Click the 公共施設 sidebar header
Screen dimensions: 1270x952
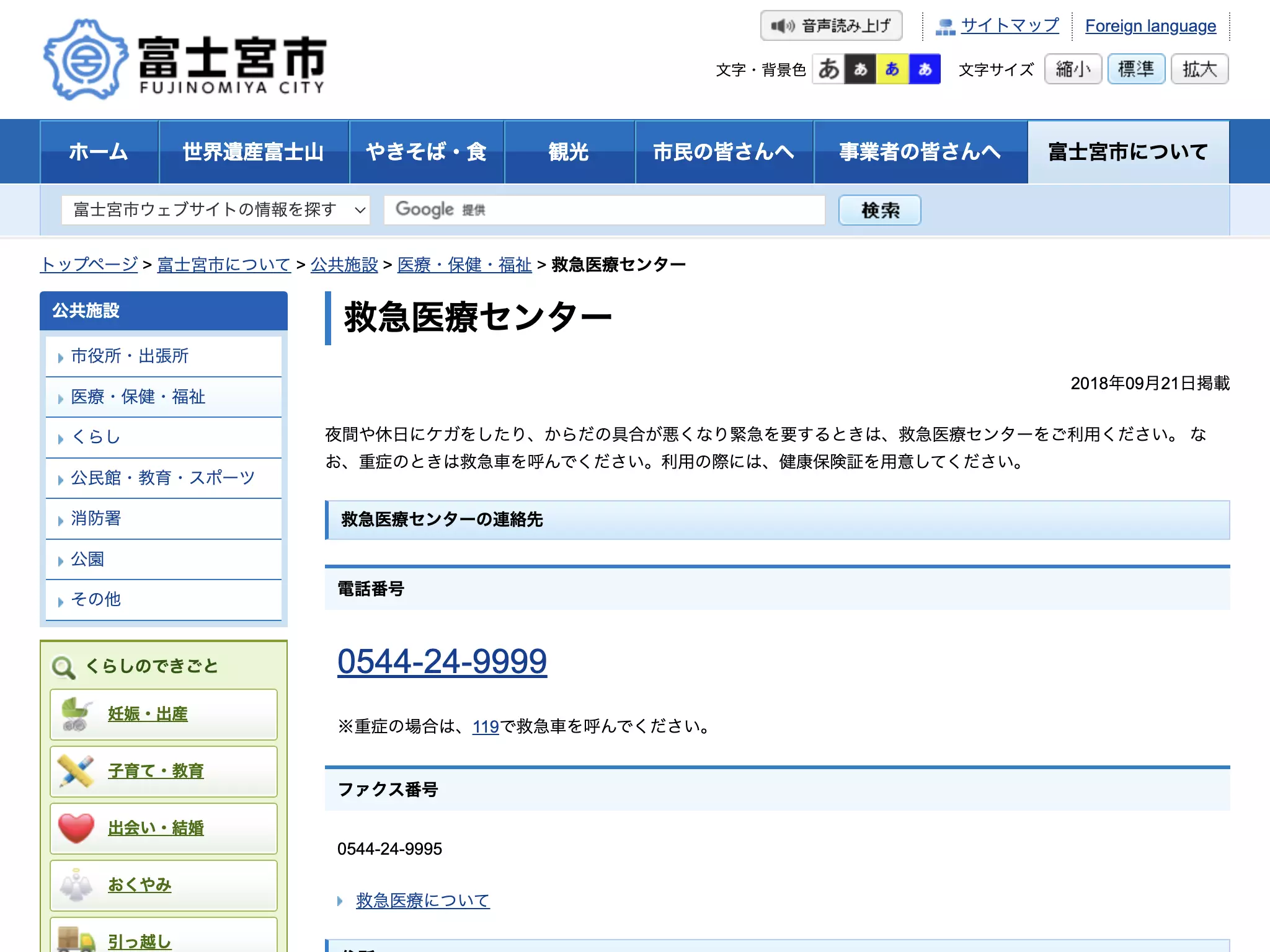pyautogui.click(x=164, y=311)
